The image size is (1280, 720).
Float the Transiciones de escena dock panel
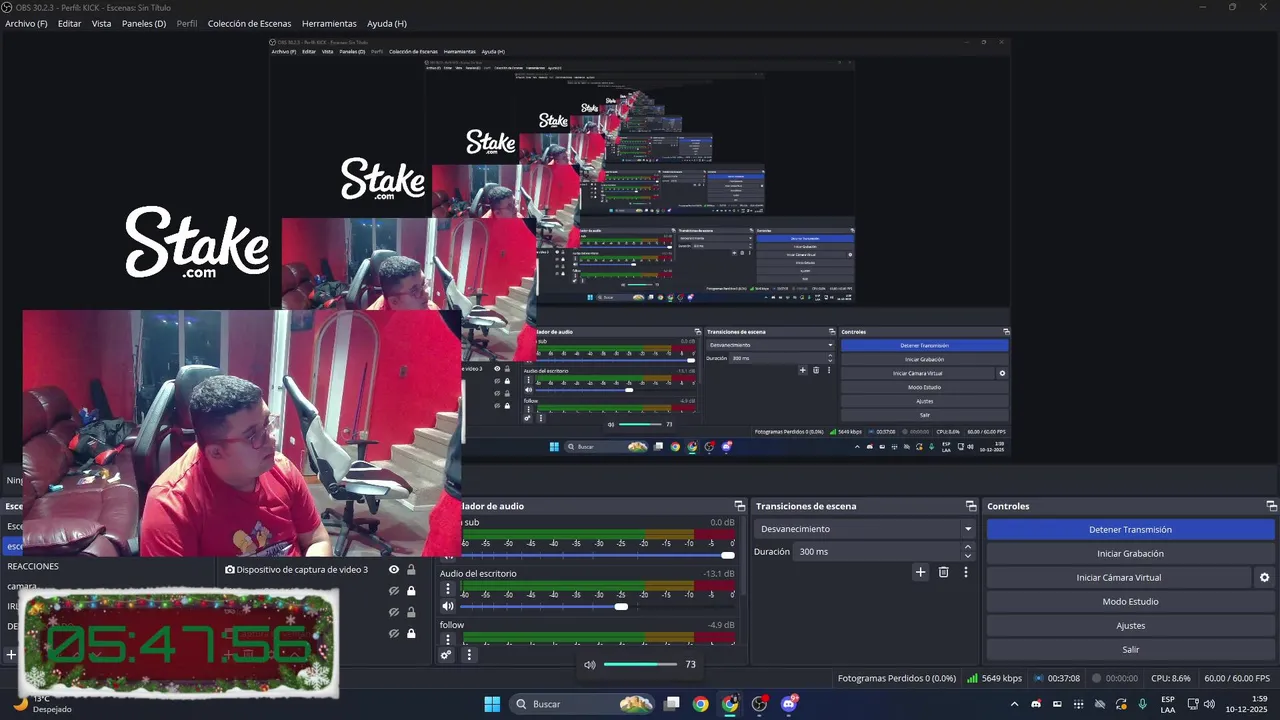(x=970, y=506)
